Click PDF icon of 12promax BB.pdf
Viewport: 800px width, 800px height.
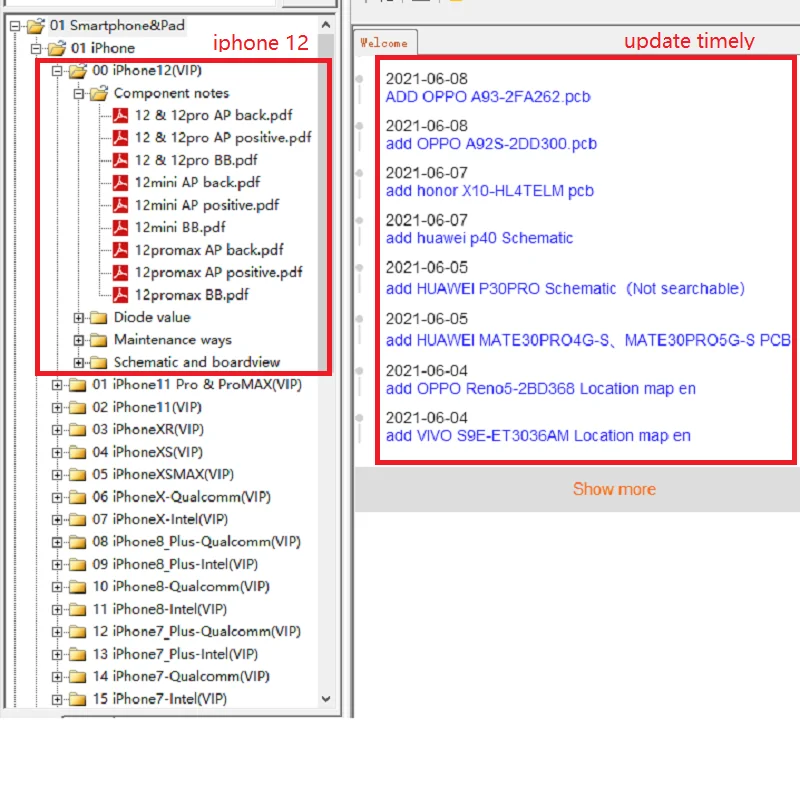point(120,295)
